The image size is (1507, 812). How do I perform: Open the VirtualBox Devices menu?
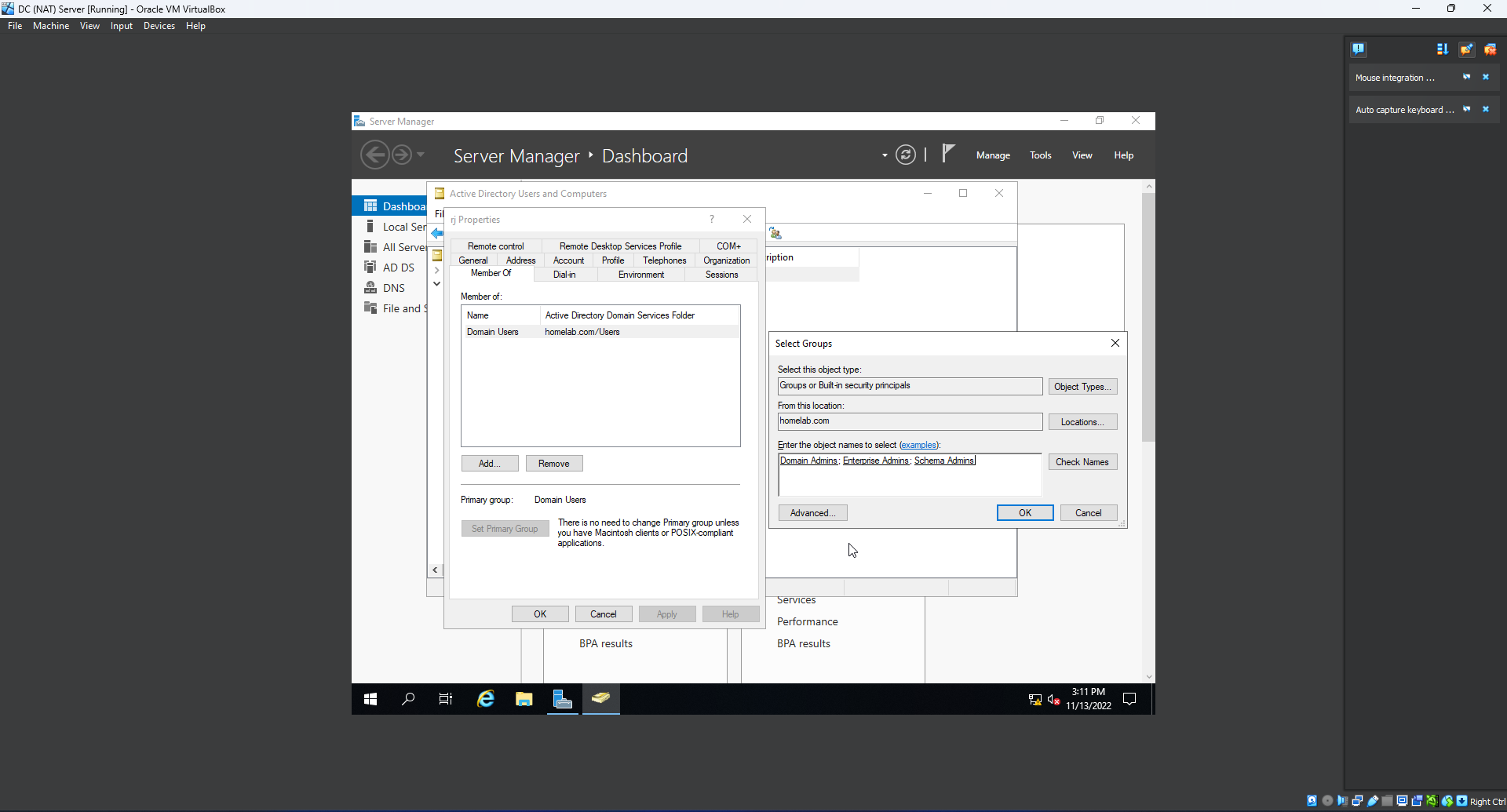159,26
